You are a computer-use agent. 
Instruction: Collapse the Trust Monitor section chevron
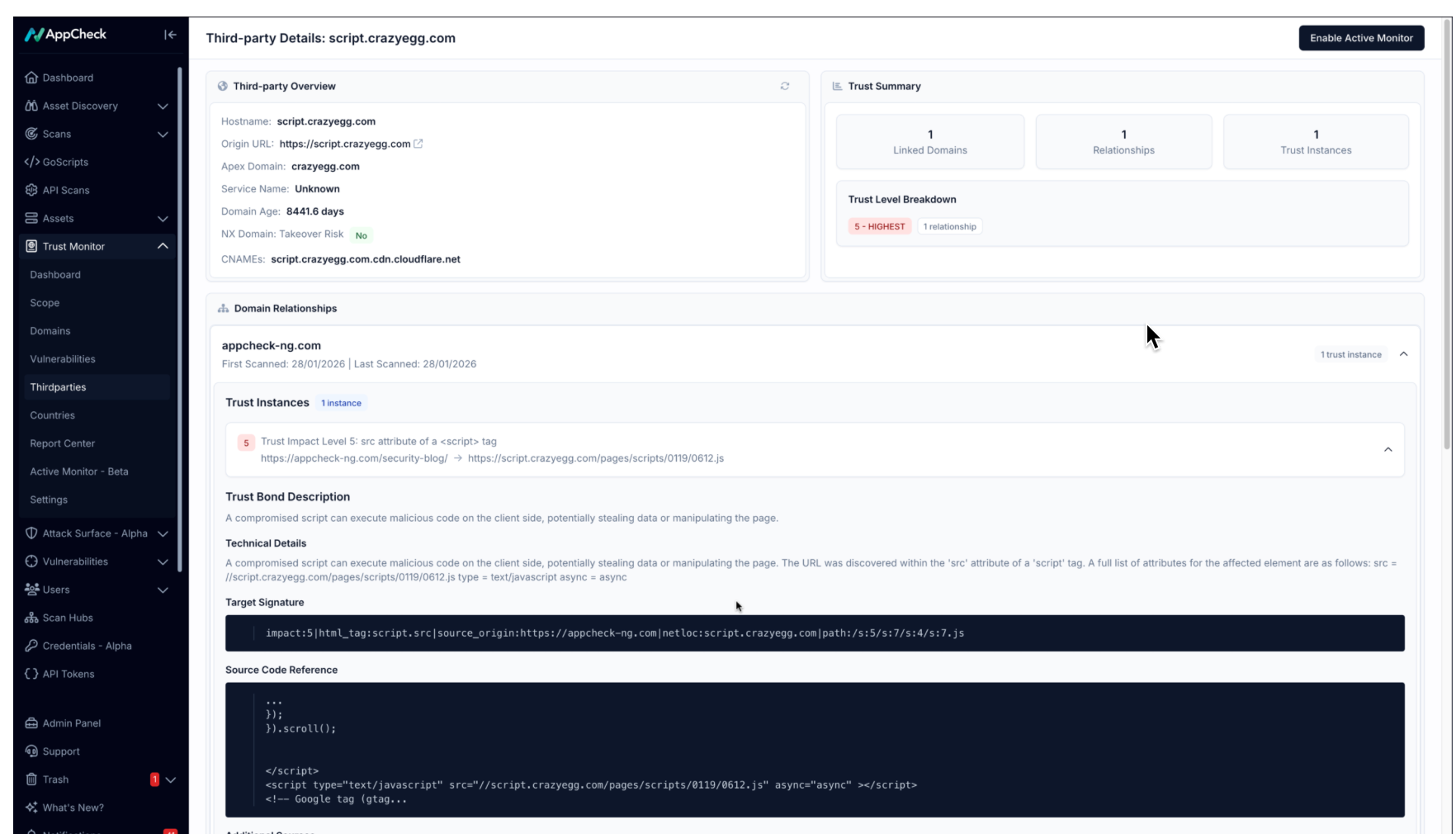(163, 246)
